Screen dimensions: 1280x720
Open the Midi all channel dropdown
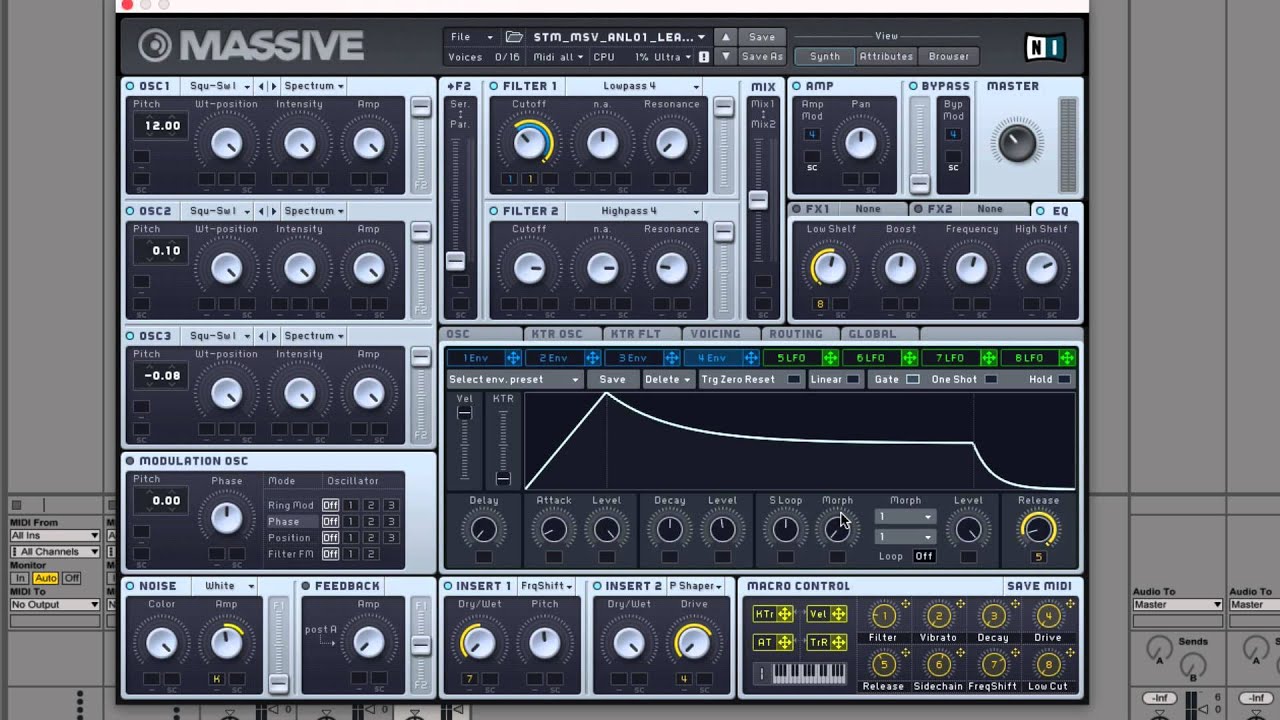point(559,57)
